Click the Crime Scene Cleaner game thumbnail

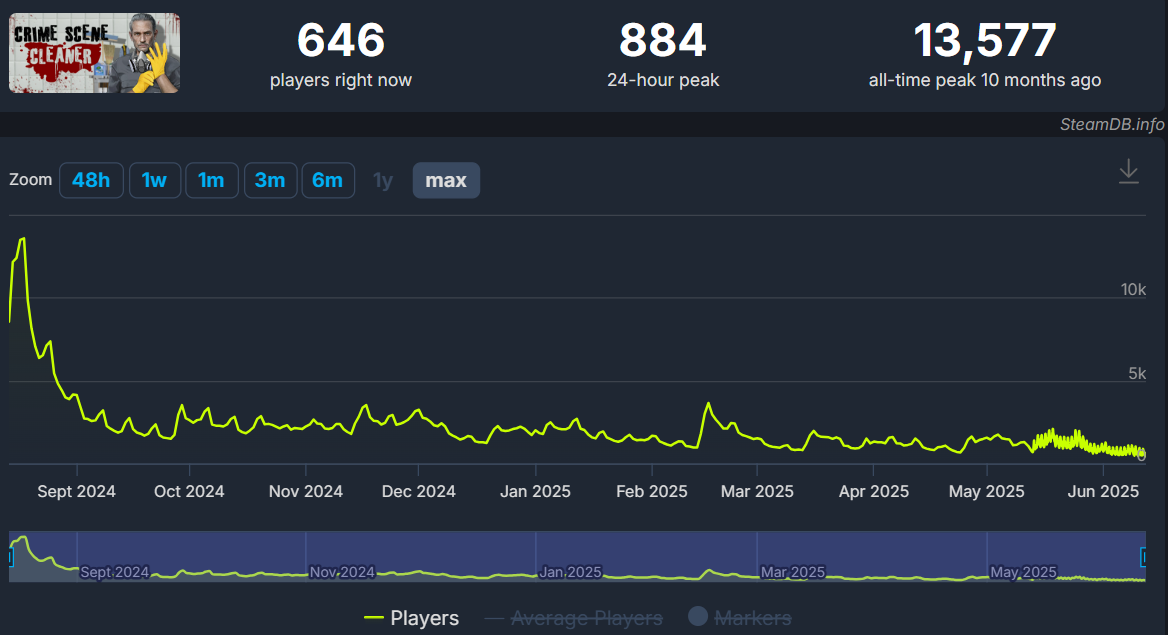tap(95, 53)
